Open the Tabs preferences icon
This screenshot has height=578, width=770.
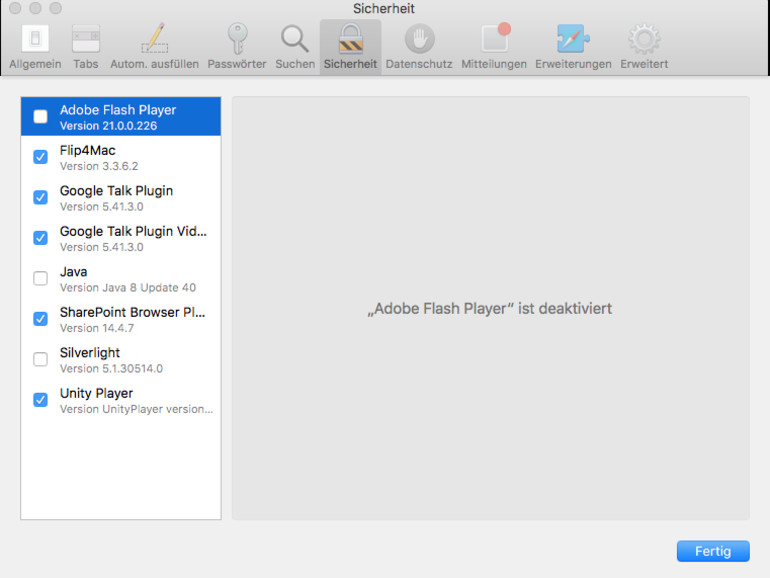pos(86,38)
